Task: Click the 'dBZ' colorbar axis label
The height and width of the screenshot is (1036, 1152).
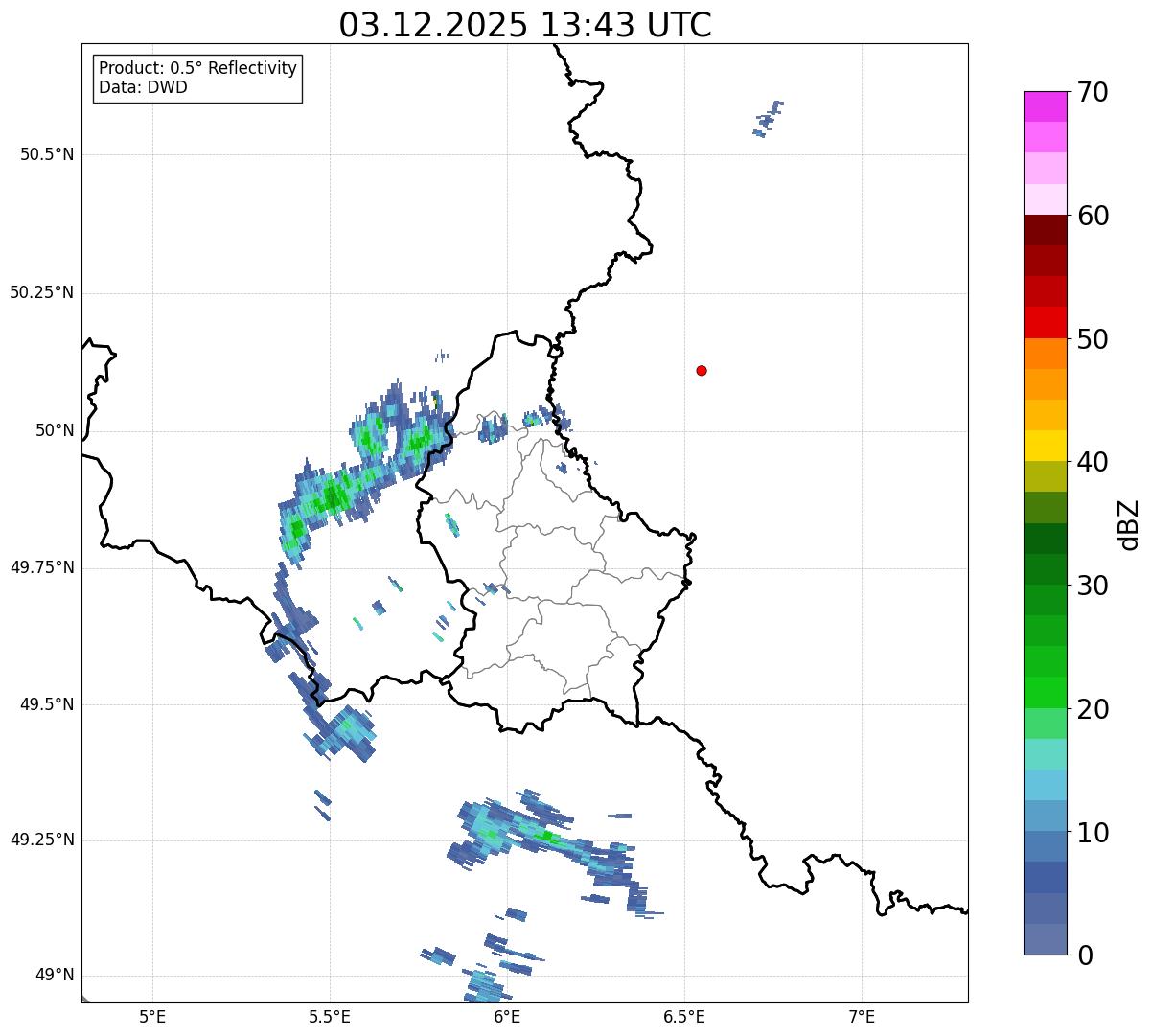Action: coord(1130,523)
